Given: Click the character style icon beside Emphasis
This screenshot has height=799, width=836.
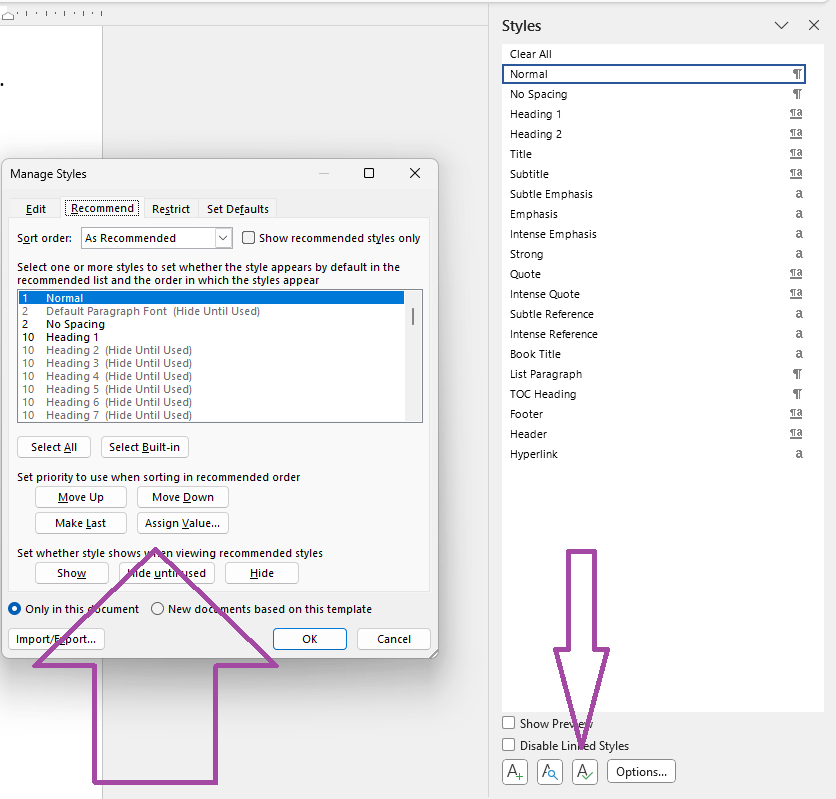Looking at the screenshot, I should pos(797,213).
